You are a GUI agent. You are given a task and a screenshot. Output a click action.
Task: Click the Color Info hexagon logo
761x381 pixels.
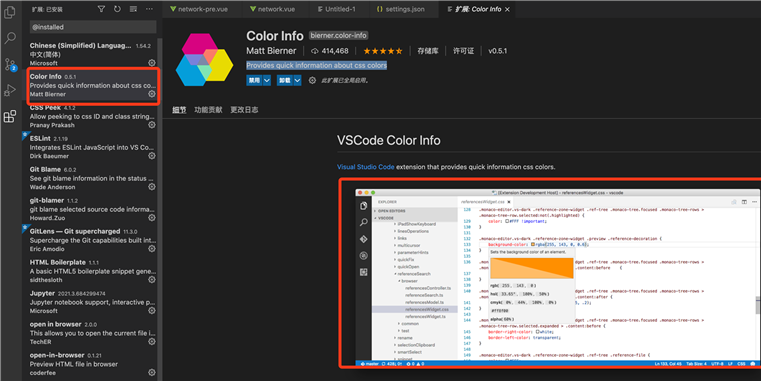tap(204, 60)
